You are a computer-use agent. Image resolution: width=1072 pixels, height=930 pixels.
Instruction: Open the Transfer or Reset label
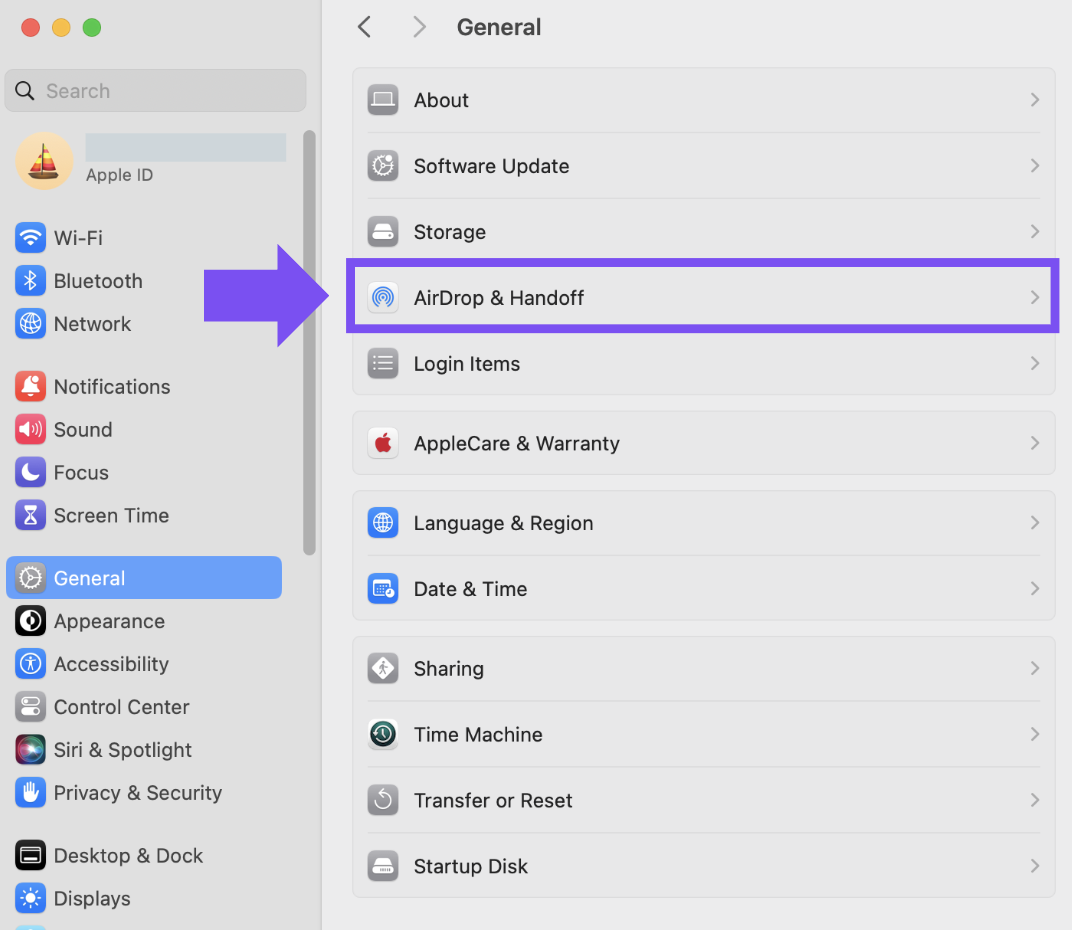click(493, 800)
